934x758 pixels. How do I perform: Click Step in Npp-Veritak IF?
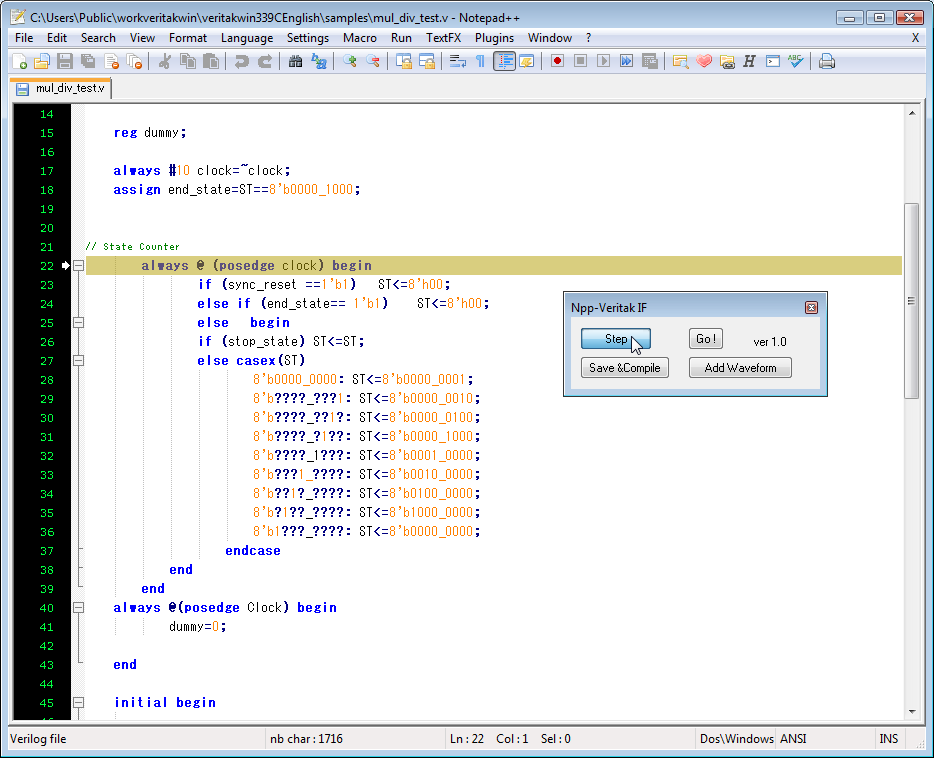[x=616, y=339]
